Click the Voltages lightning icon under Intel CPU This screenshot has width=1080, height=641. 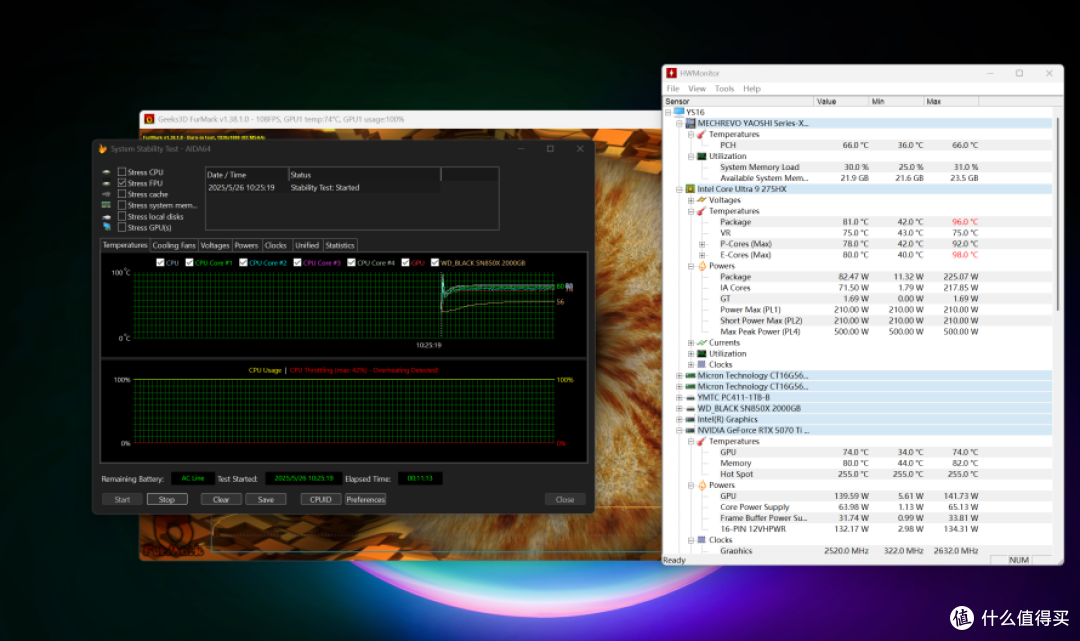(702, 200)
